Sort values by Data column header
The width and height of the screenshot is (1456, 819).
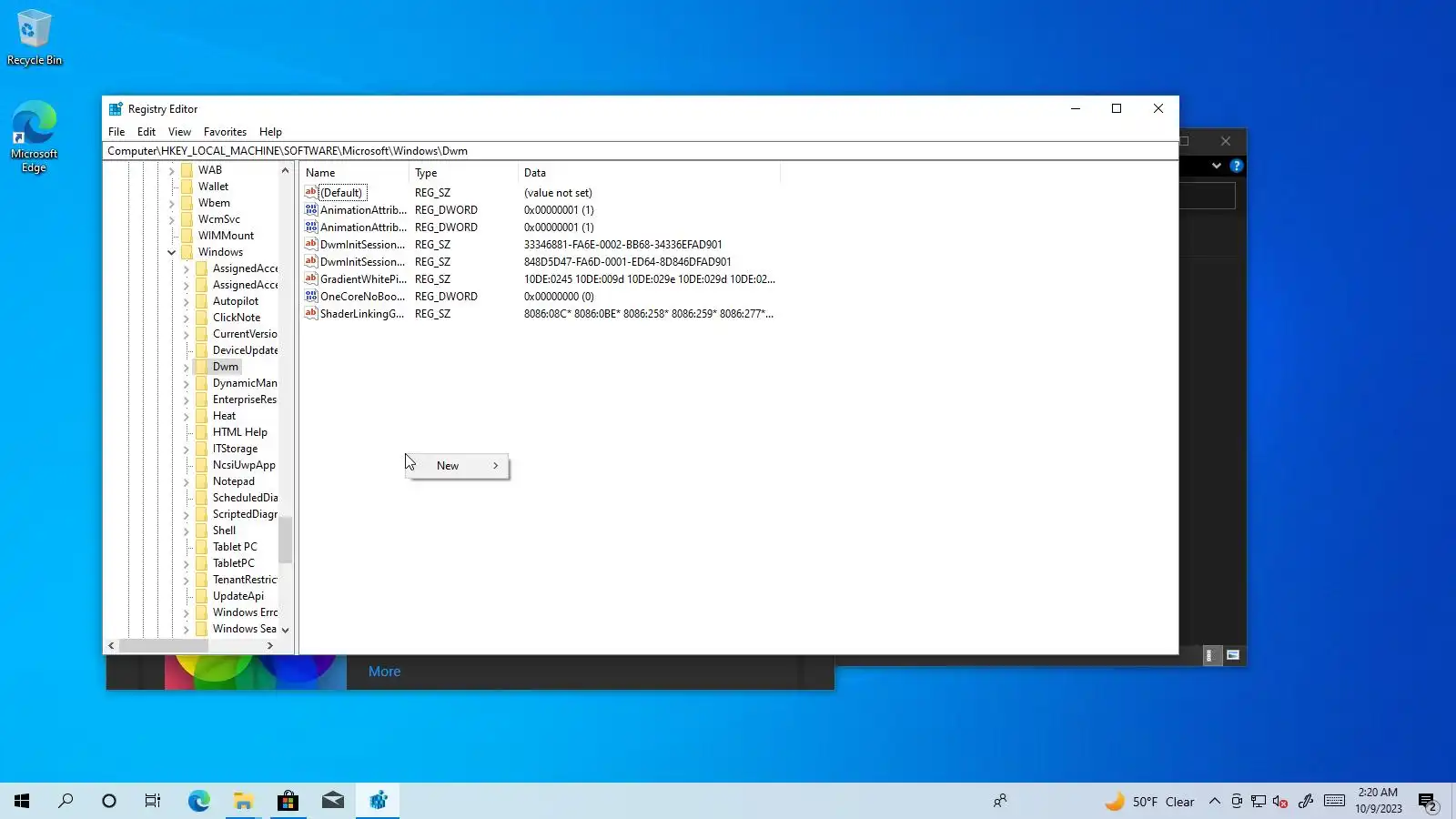(650, 173)
